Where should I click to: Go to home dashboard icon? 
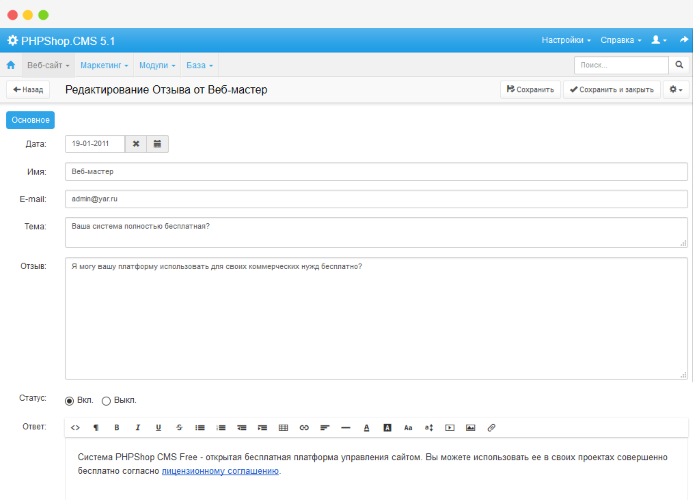pos(11,65)
